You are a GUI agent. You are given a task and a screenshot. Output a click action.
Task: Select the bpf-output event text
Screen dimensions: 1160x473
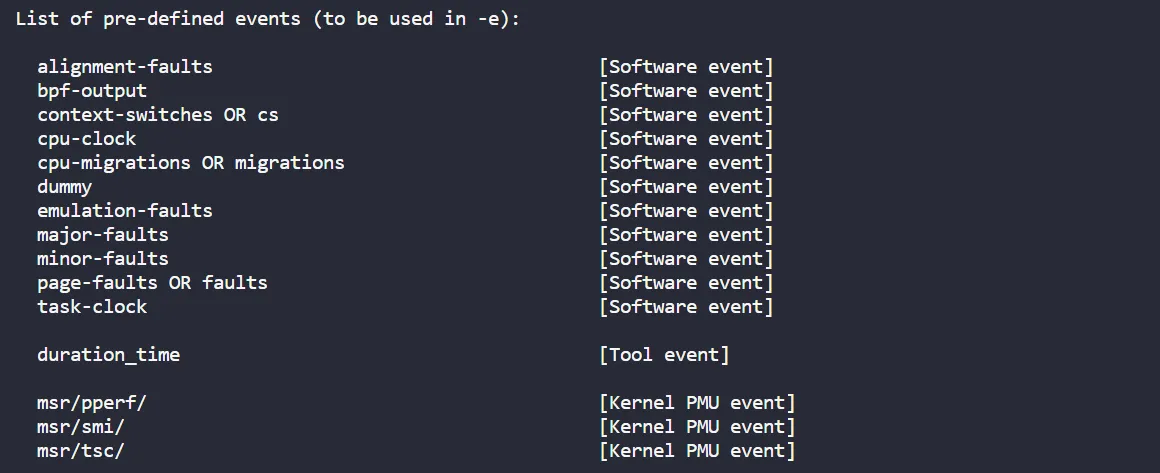[92, 91]
